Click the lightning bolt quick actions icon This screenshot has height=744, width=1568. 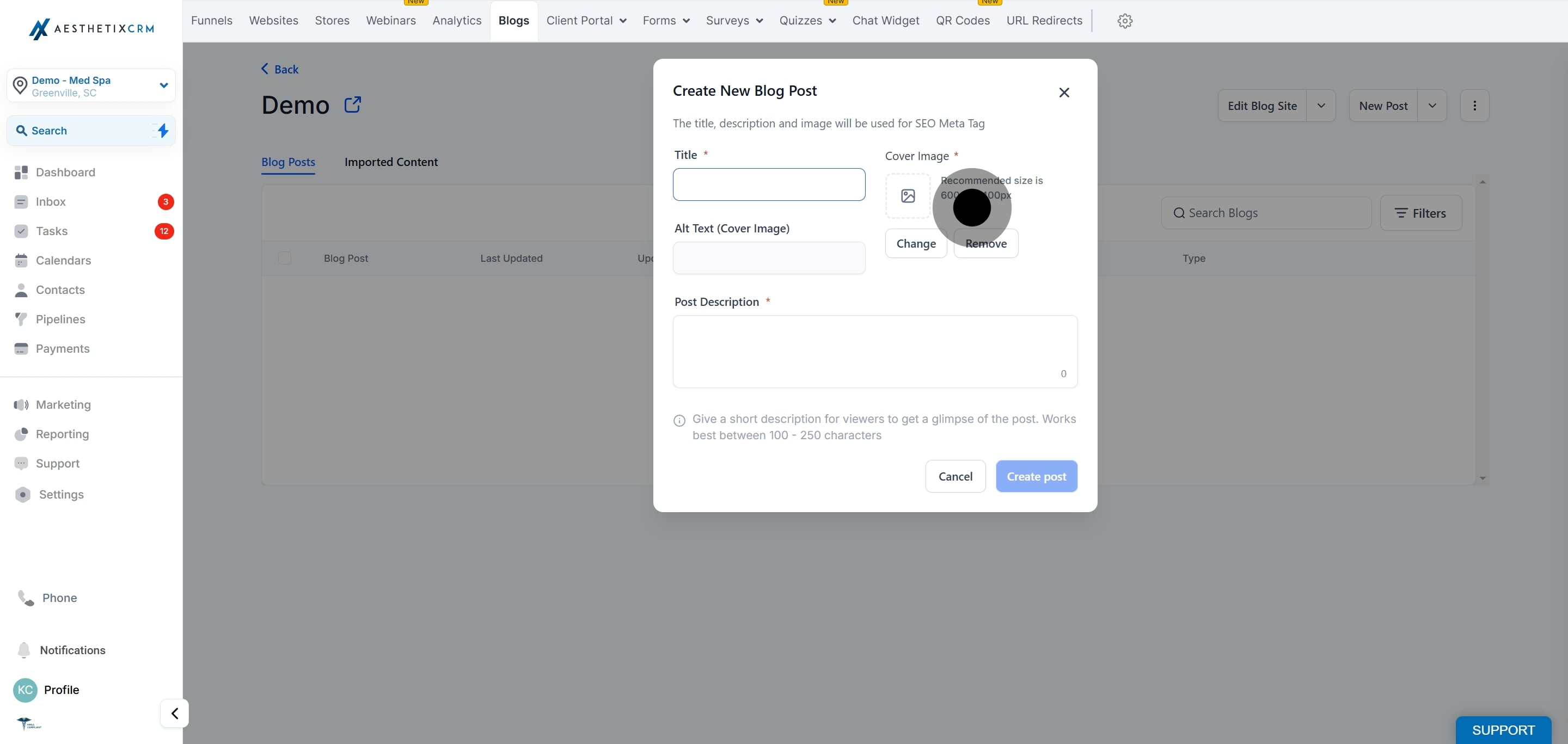coord(163,130)
